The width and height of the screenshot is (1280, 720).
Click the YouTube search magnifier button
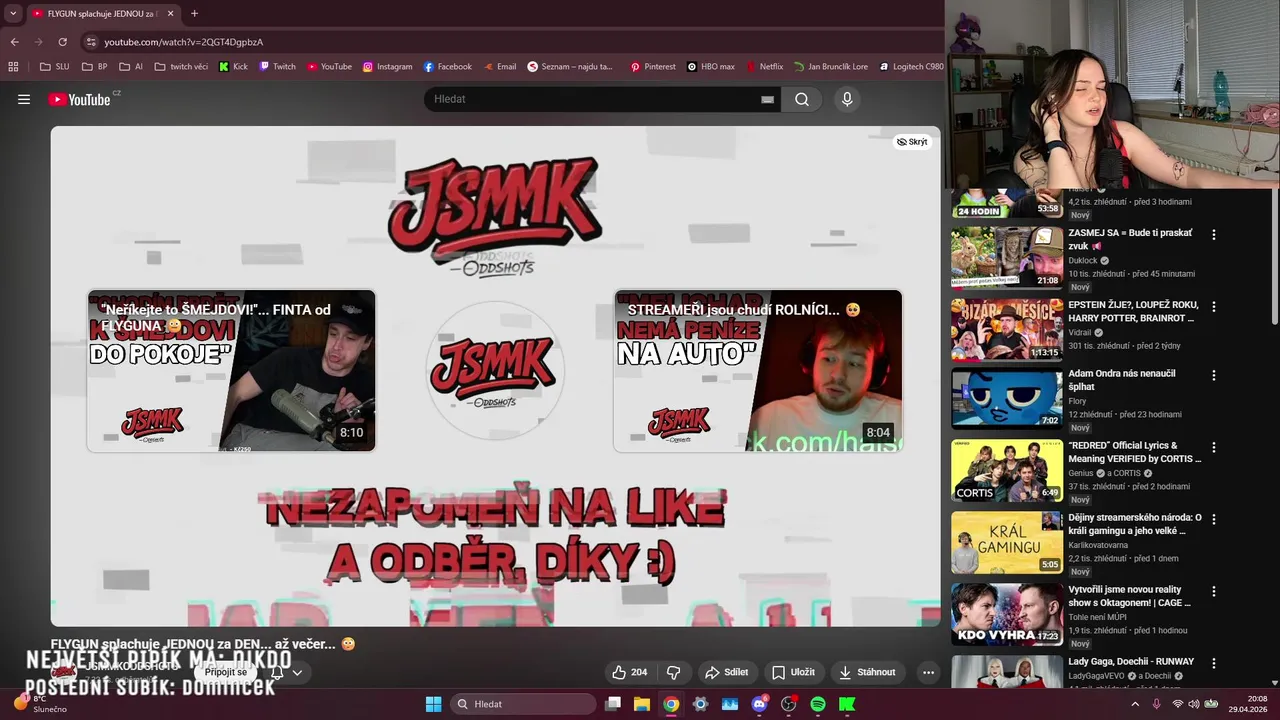(802, 99)
